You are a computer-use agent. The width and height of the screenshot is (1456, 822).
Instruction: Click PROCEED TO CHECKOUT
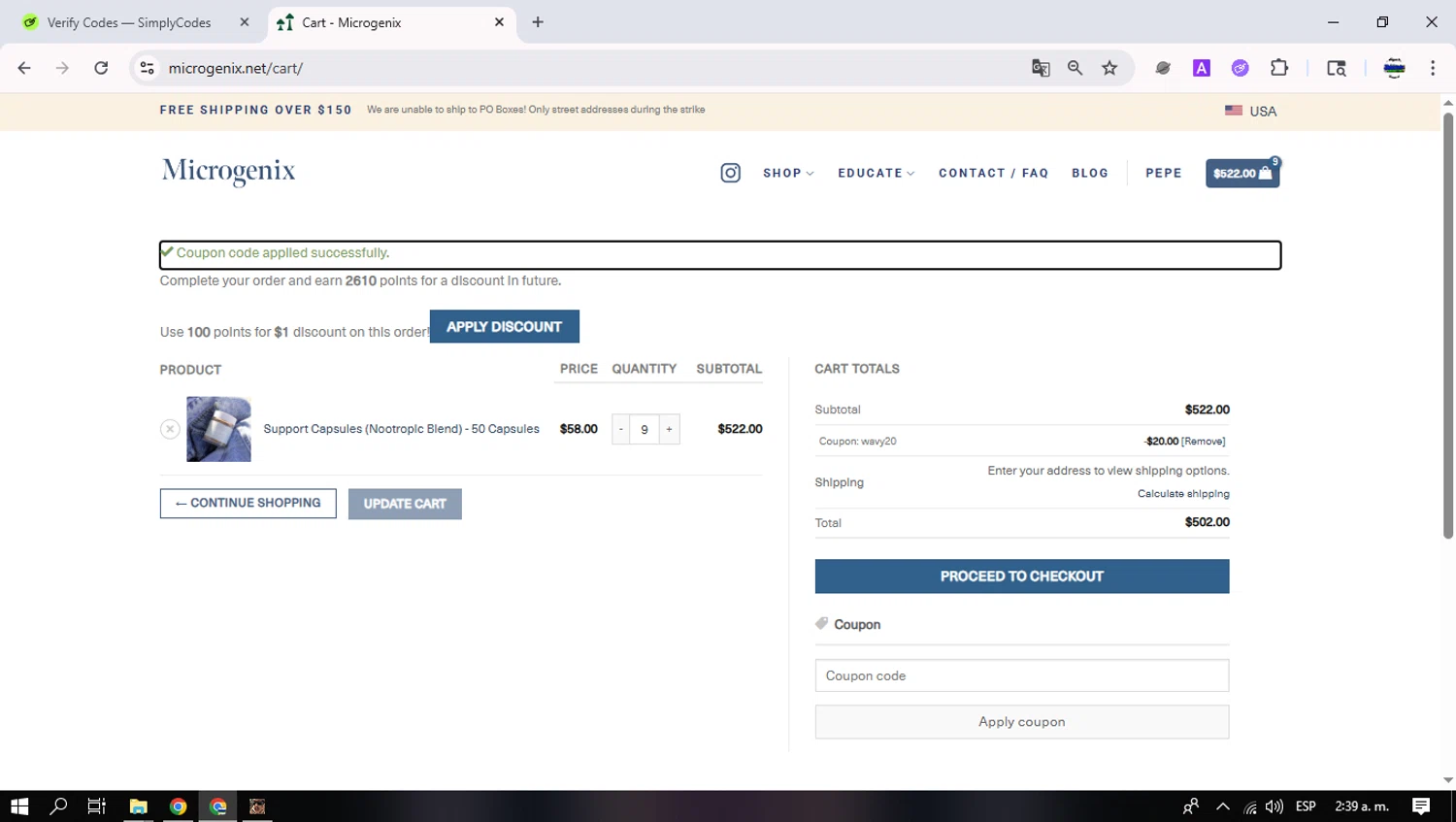1022,576
